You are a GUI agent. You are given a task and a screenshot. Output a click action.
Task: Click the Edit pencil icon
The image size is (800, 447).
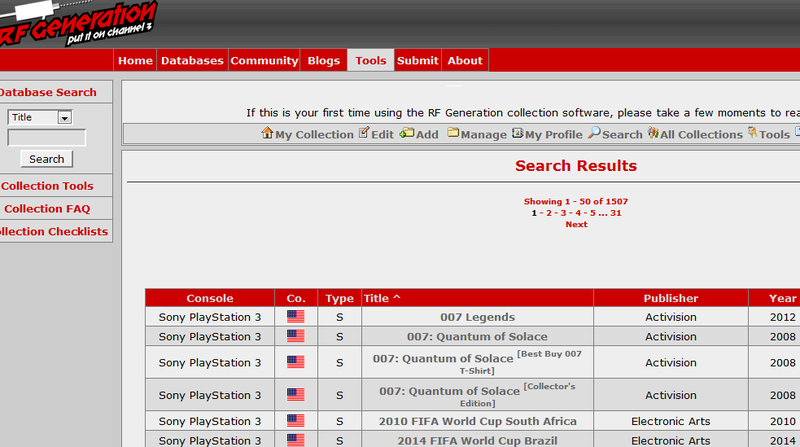pyautogui.click(x=363, y=133)
